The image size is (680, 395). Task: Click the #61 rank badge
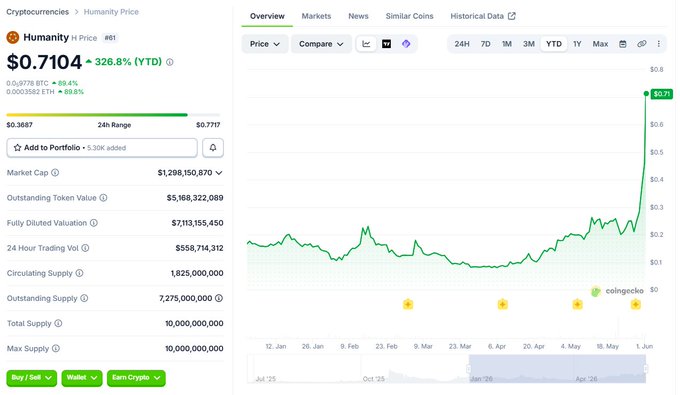[x=110, y=38]
